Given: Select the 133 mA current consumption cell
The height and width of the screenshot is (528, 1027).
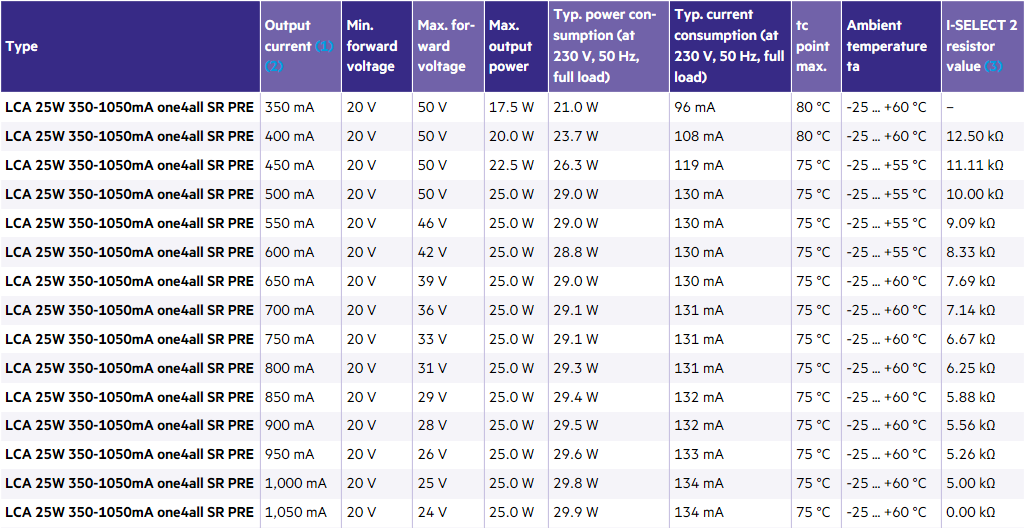Looking at the screenshot, I should point(730,454).
